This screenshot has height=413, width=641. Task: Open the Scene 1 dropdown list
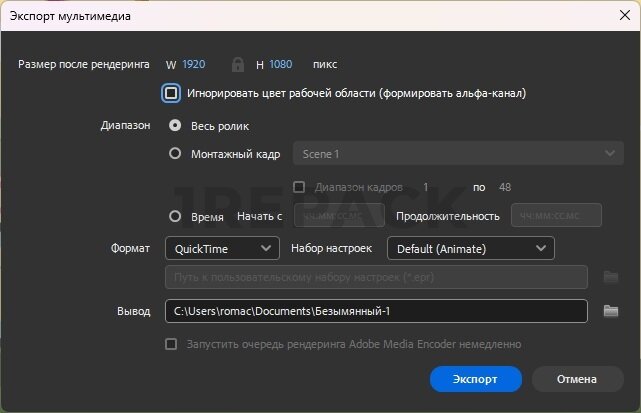tap(457, 154)
